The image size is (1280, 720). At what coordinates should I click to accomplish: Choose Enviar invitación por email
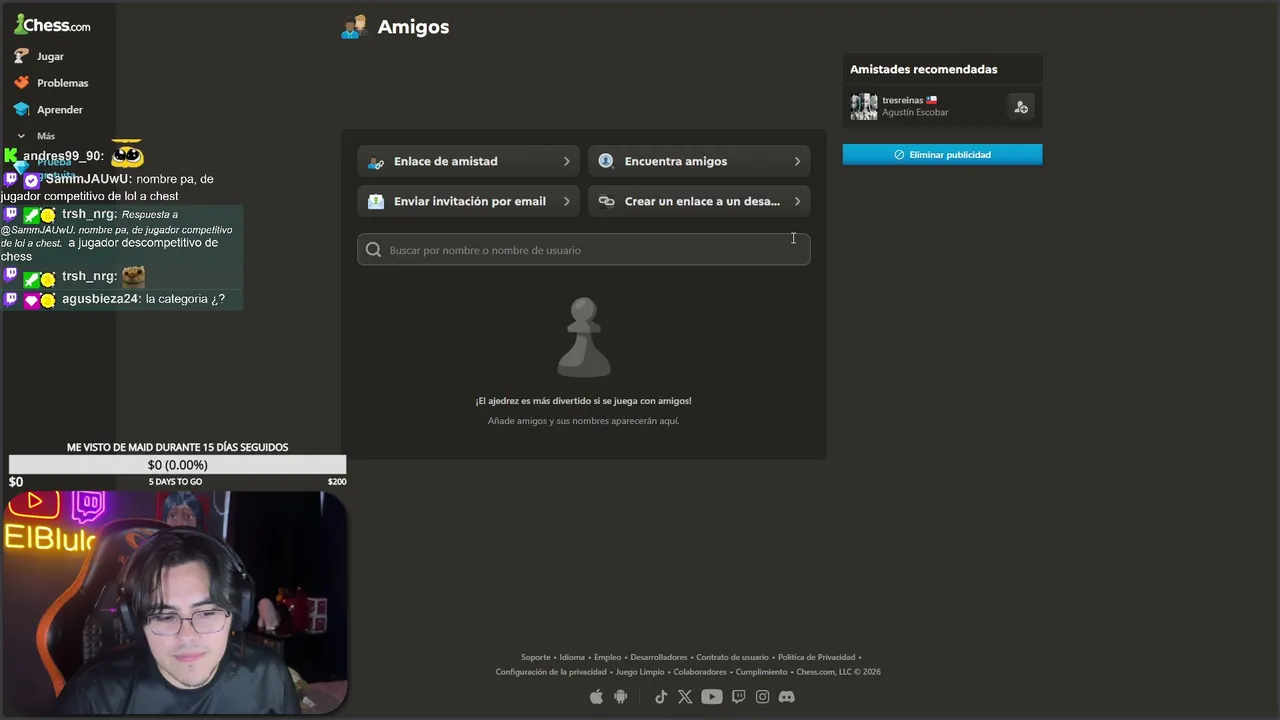pyautogui.click(x=468, y=201)
